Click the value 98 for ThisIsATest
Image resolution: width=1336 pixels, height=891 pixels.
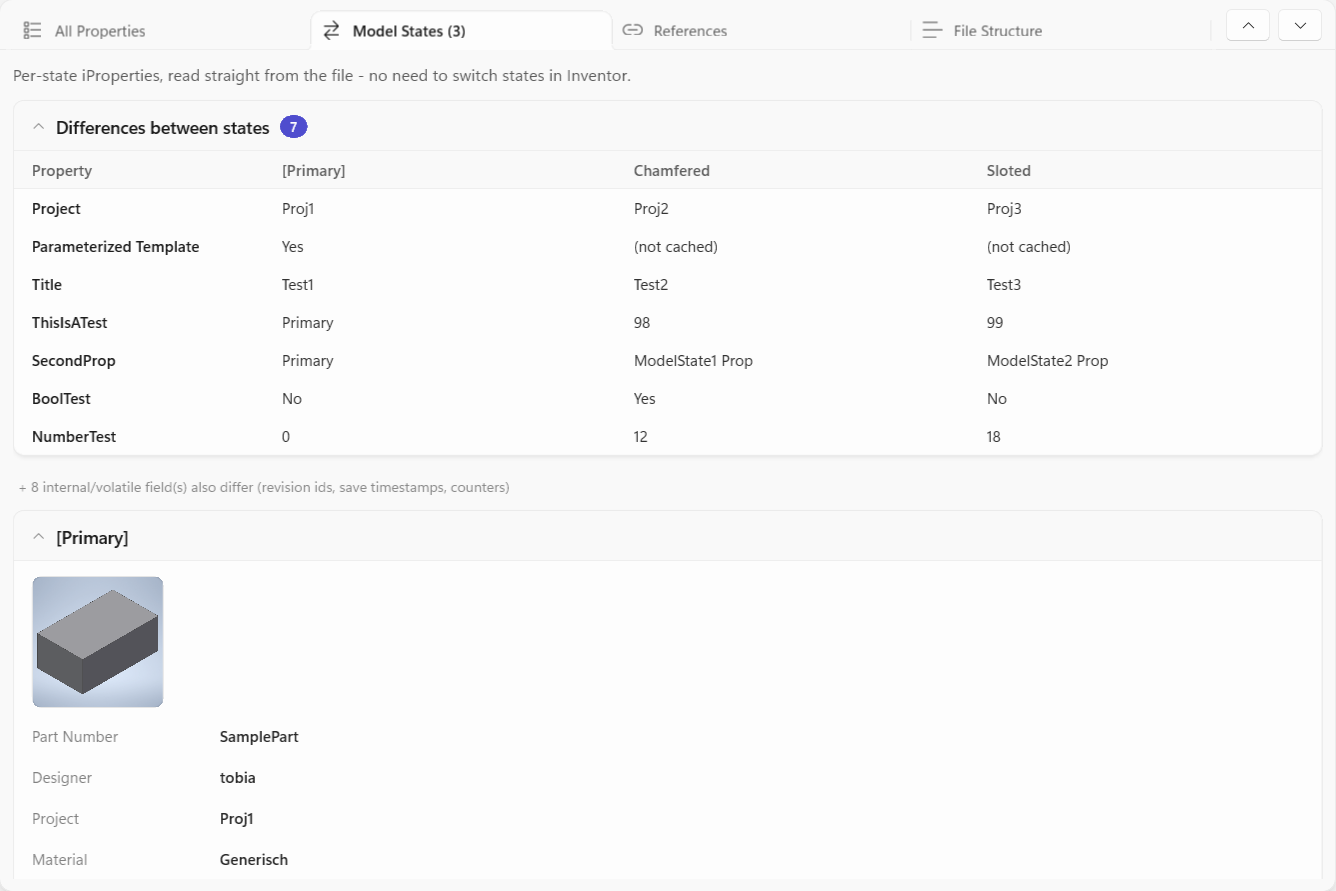point(642,323)
